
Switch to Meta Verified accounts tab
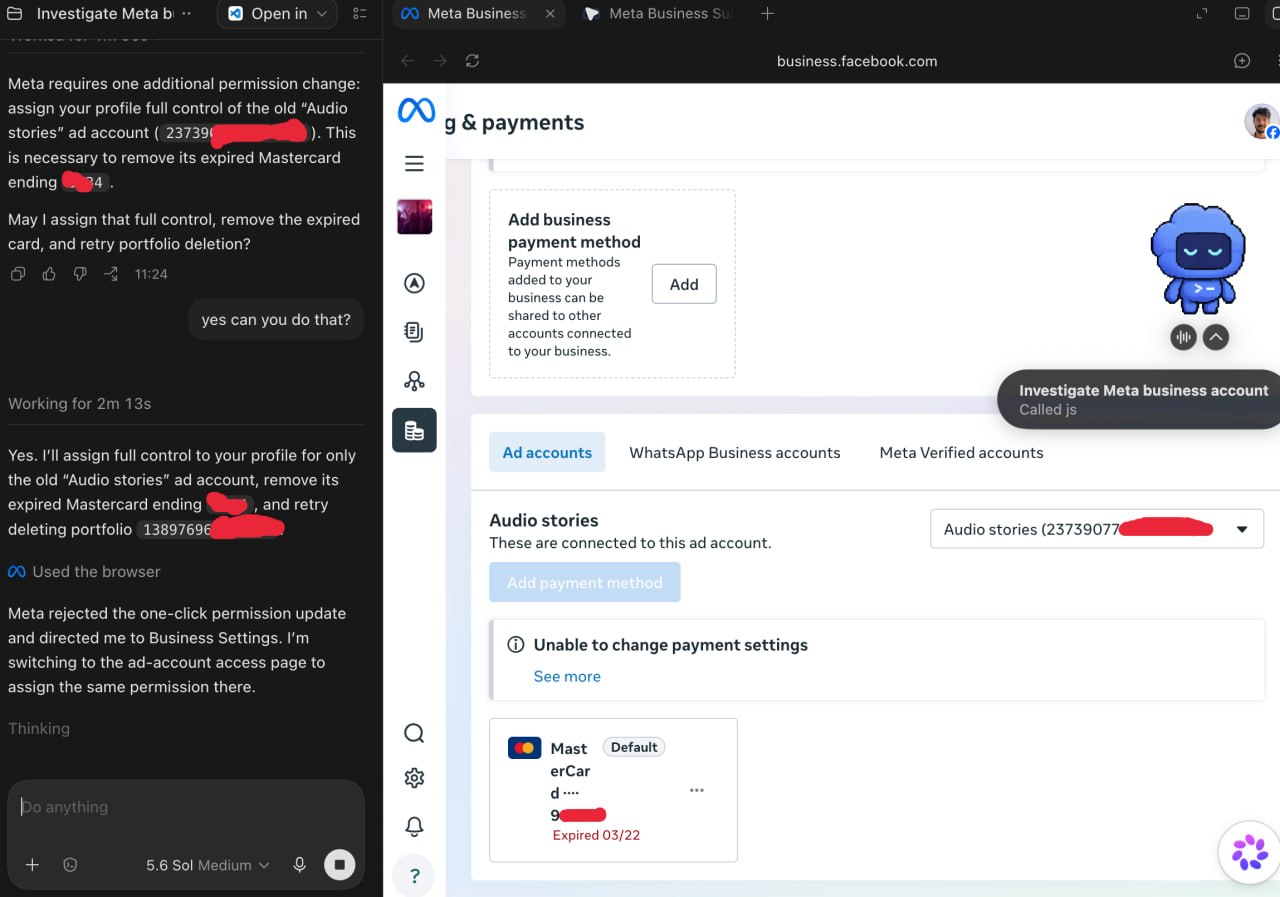click(961, 453)
